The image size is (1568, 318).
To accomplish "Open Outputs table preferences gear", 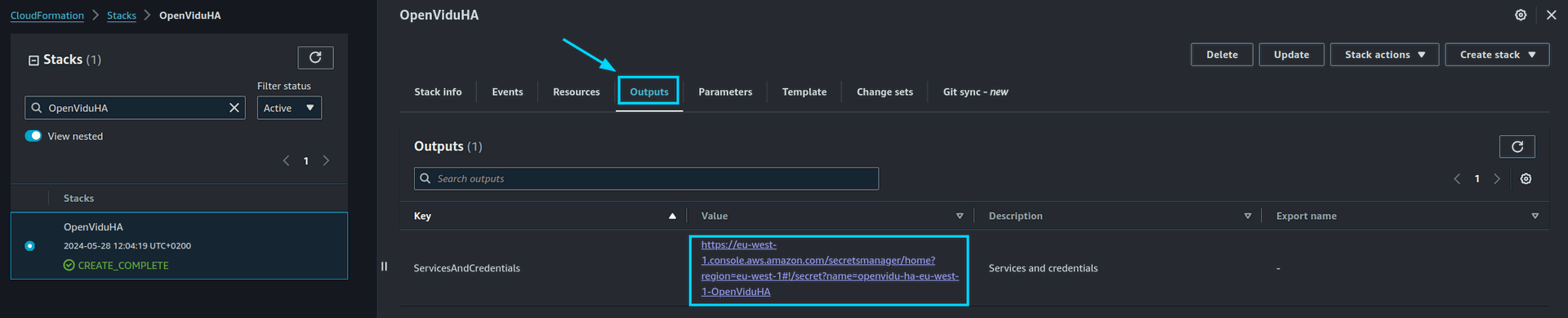I will (x=1526, y=179).
